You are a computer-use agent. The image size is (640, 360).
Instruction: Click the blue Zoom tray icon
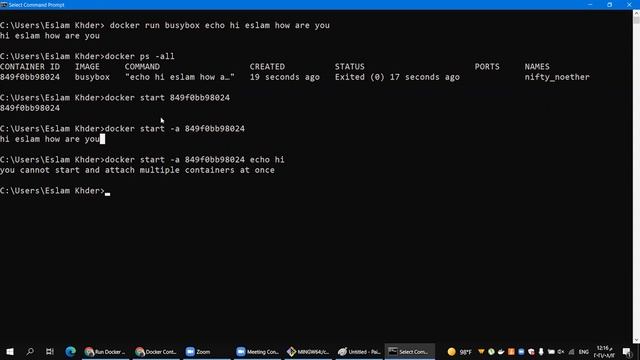click(x=521, y=351)
